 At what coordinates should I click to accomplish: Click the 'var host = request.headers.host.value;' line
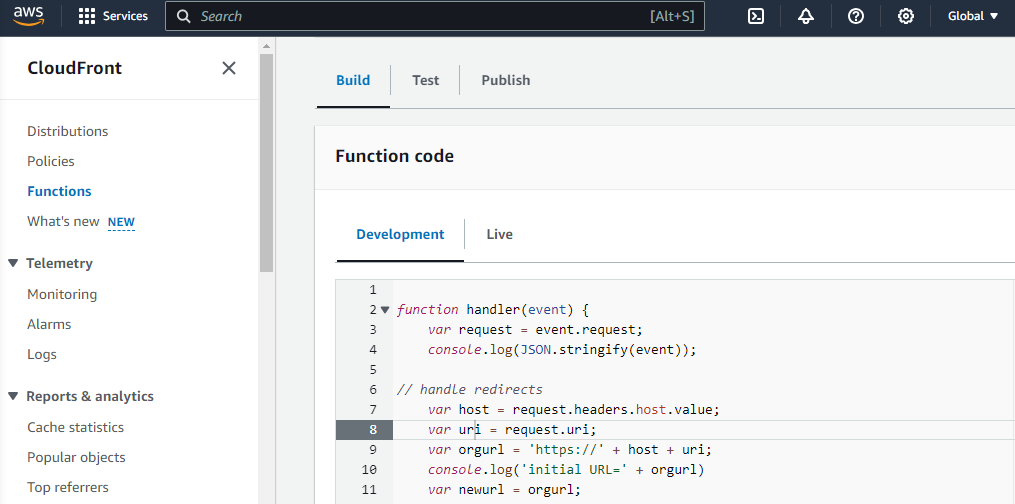click(574, 410)
